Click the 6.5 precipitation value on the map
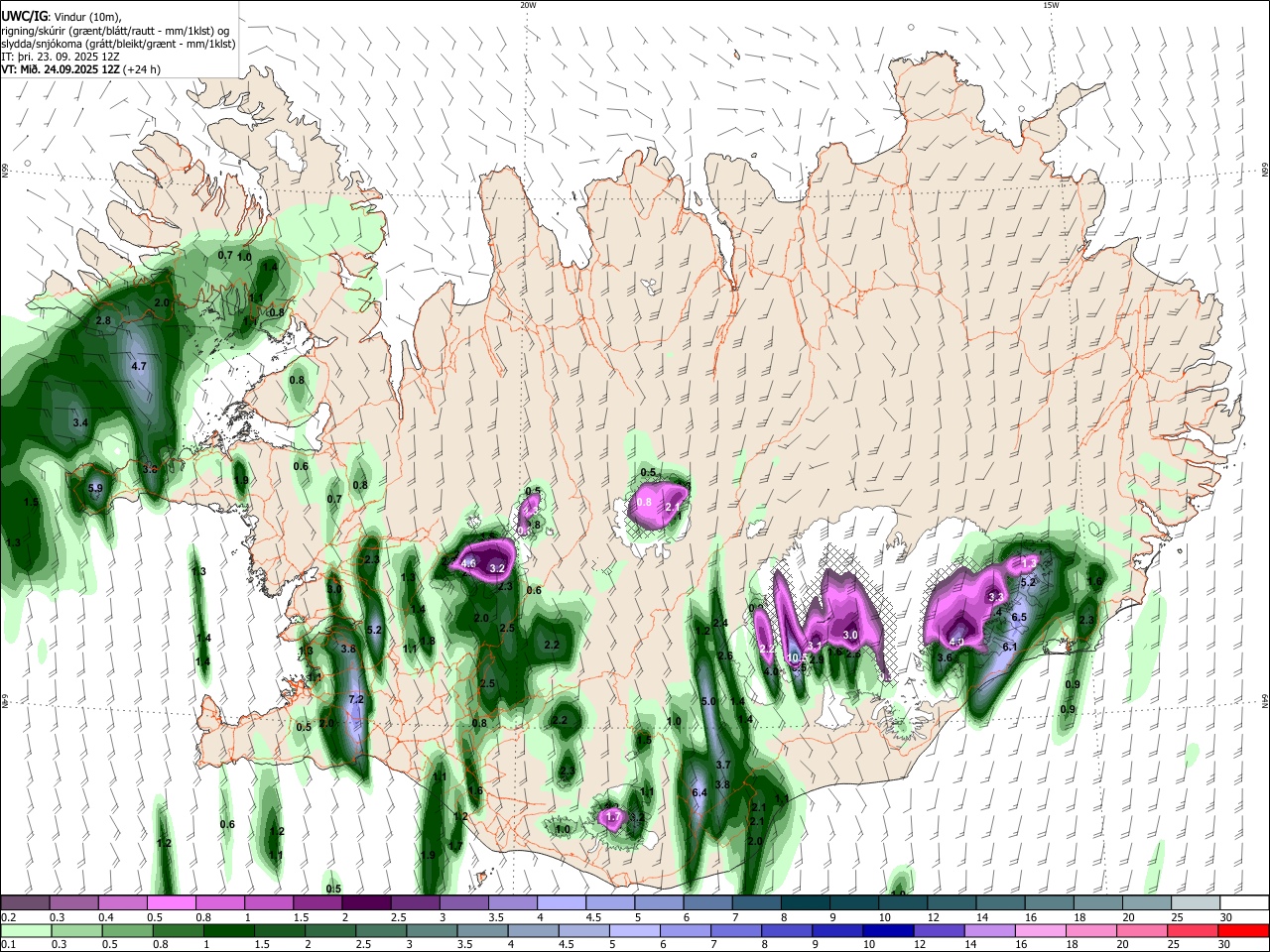 point(1018,617)
